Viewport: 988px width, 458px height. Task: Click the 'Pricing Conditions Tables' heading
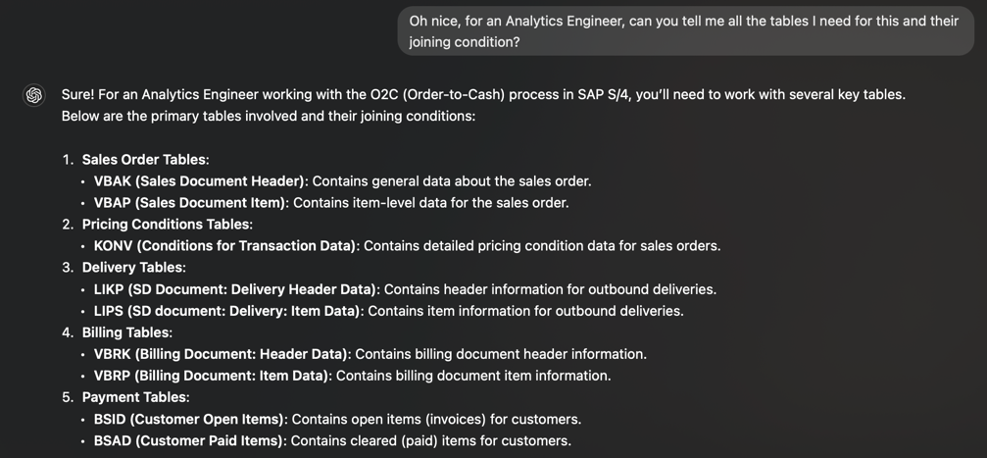click(167, 224)
